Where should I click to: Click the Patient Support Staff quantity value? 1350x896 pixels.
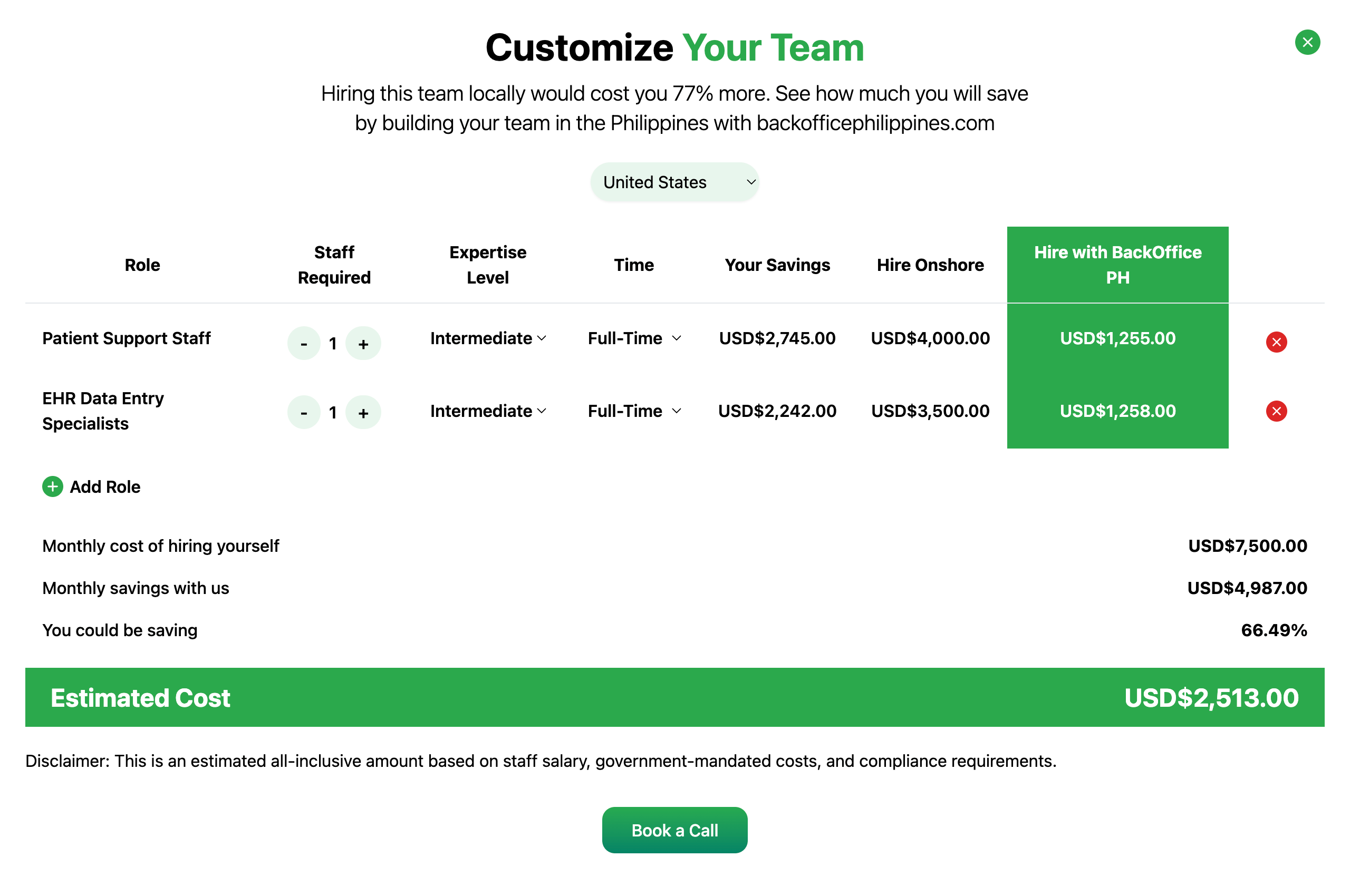pyautogui.click(x=333, y=344)
